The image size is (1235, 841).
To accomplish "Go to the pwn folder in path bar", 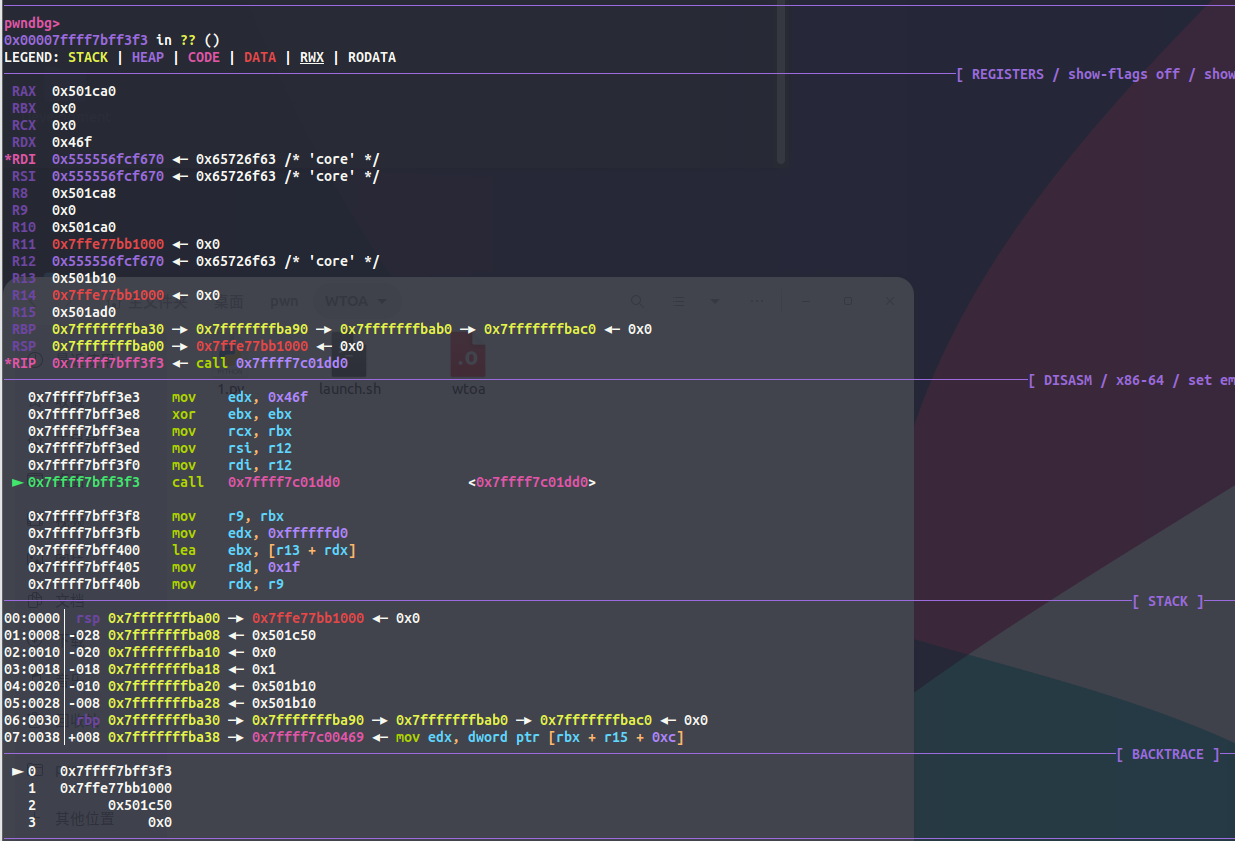I will click(x=284, y=300).
